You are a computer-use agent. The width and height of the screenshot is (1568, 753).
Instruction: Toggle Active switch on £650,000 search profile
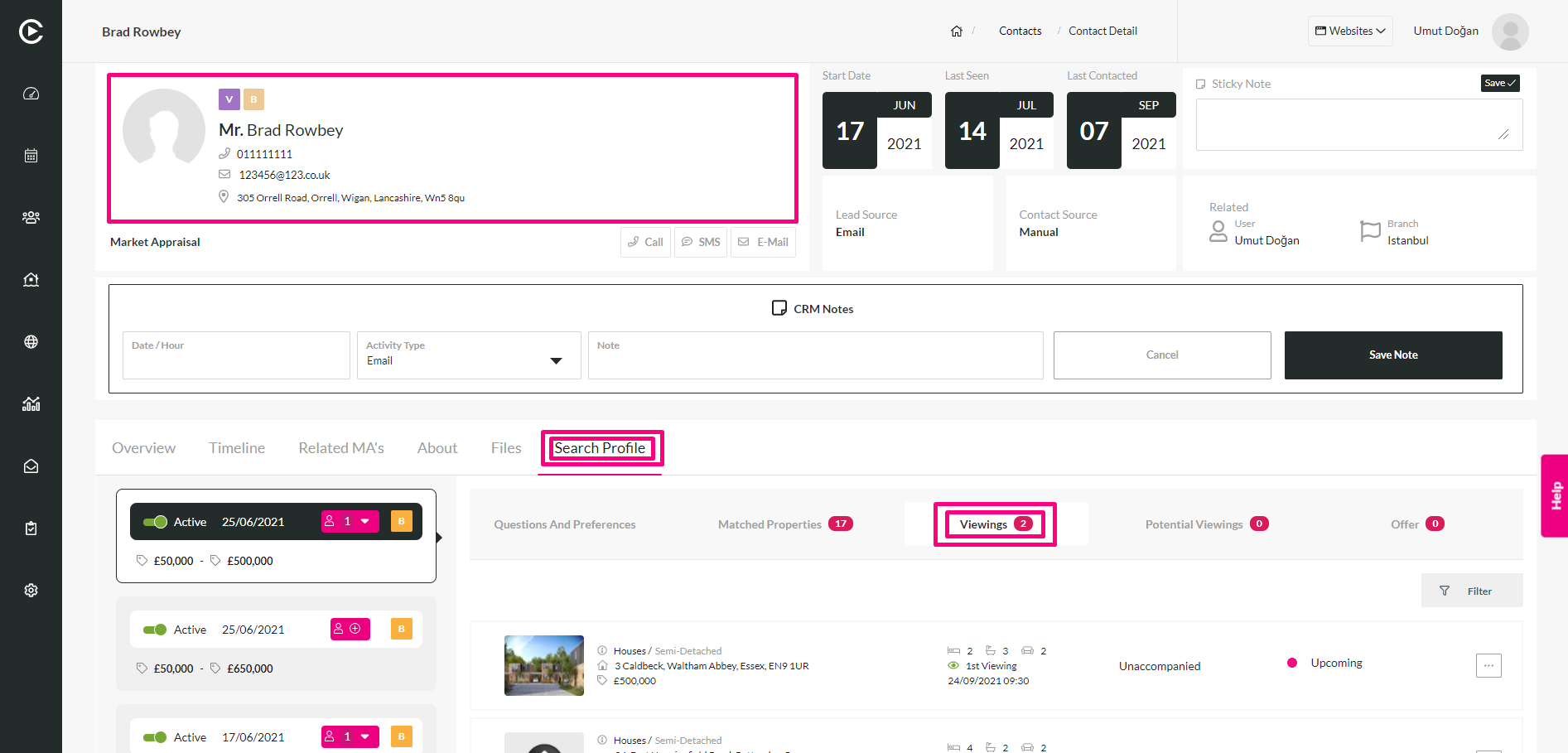[155, 630]
